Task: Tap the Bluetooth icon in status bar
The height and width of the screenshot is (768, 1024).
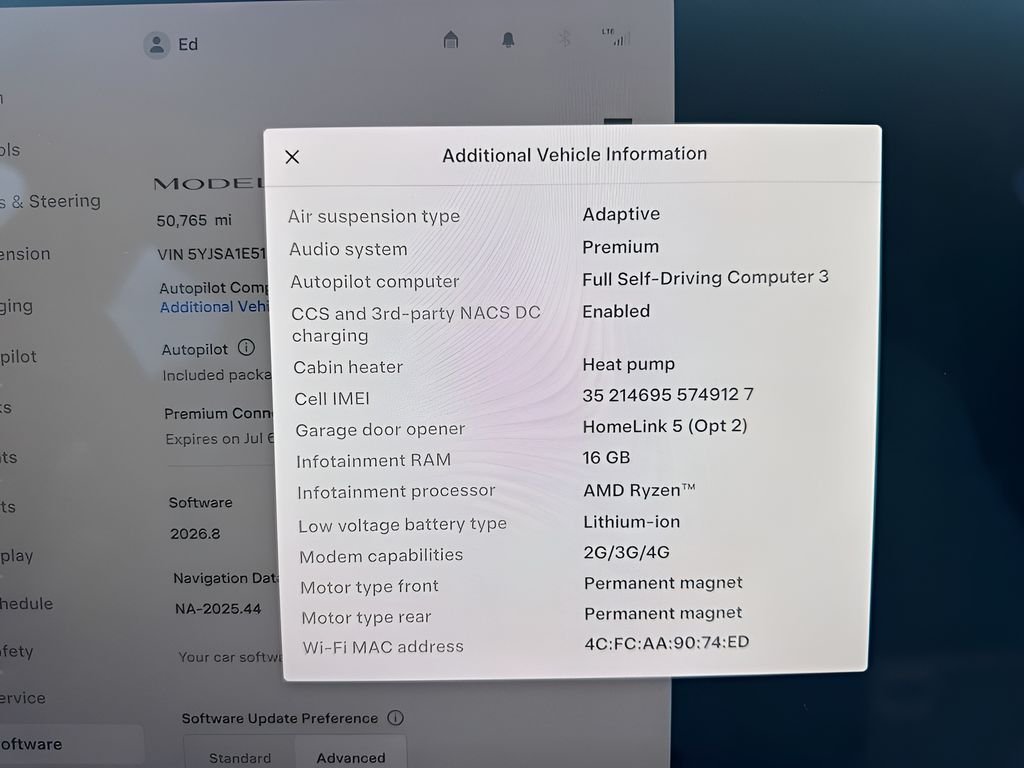Action: point(564,40)
